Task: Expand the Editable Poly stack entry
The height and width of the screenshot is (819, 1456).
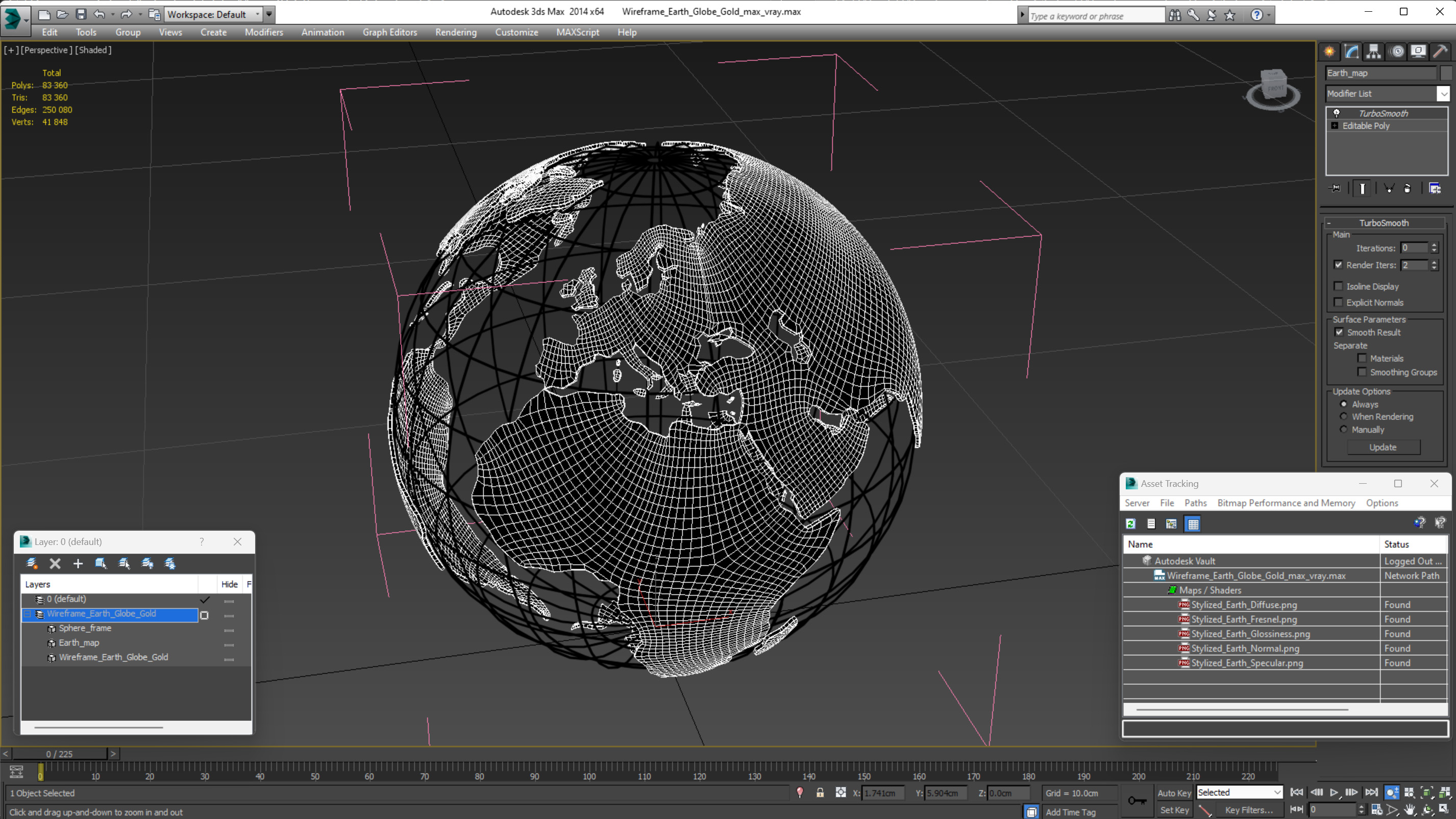Action: (1335, 126)
